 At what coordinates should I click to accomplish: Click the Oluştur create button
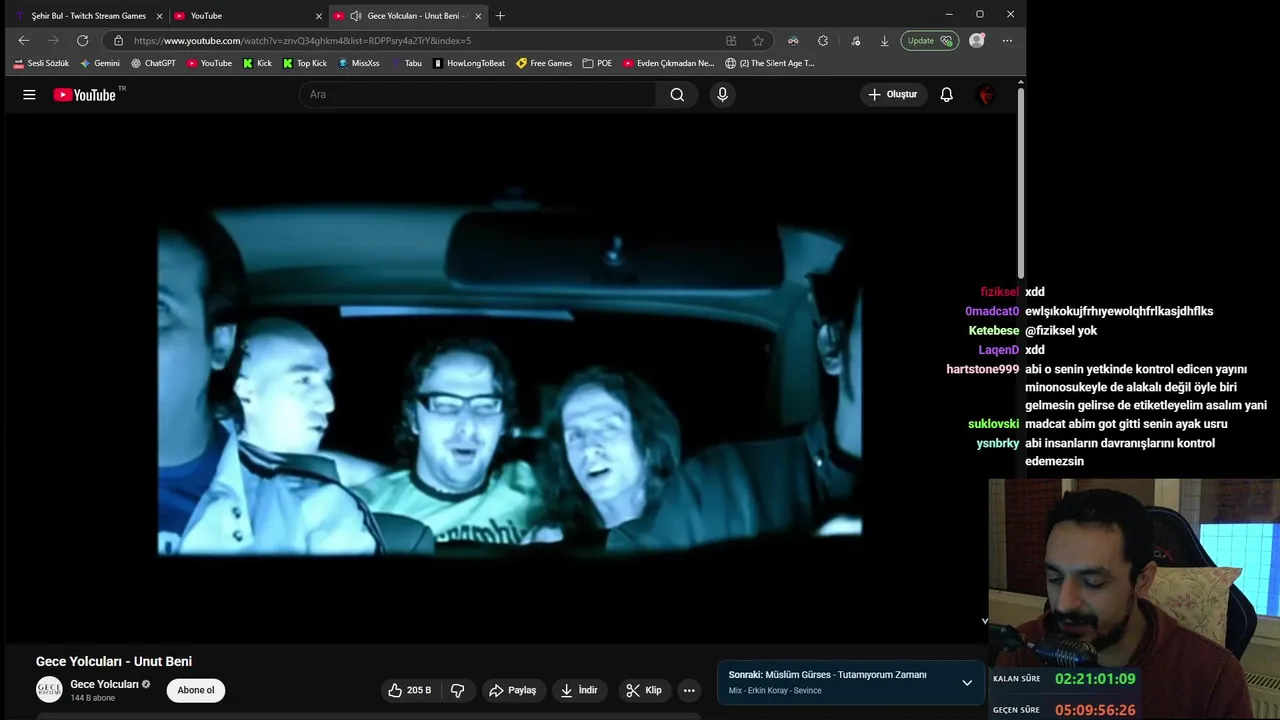893,94
